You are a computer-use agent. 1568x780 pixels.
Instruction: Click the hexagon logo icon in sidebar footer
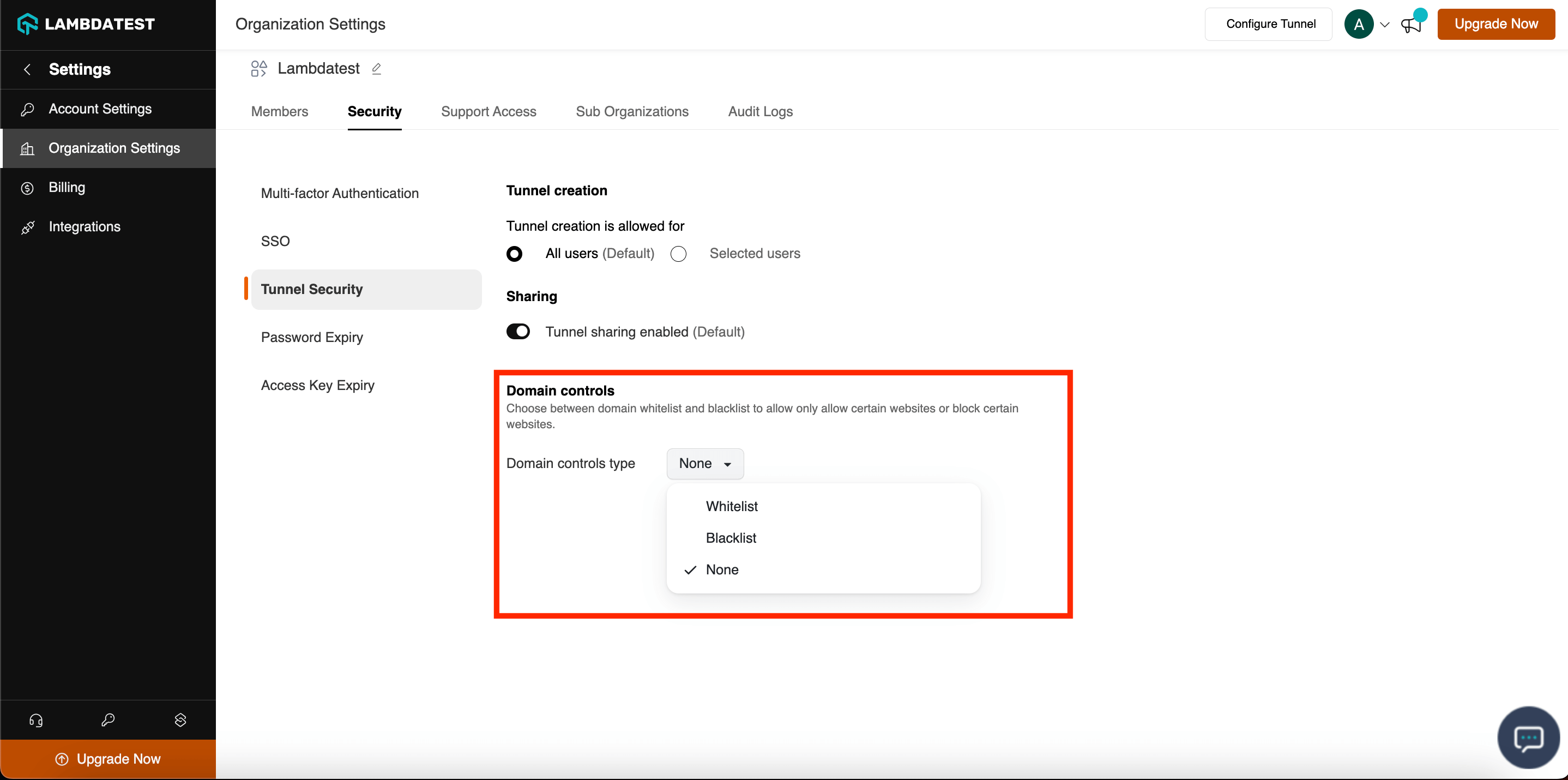point(180,721)
